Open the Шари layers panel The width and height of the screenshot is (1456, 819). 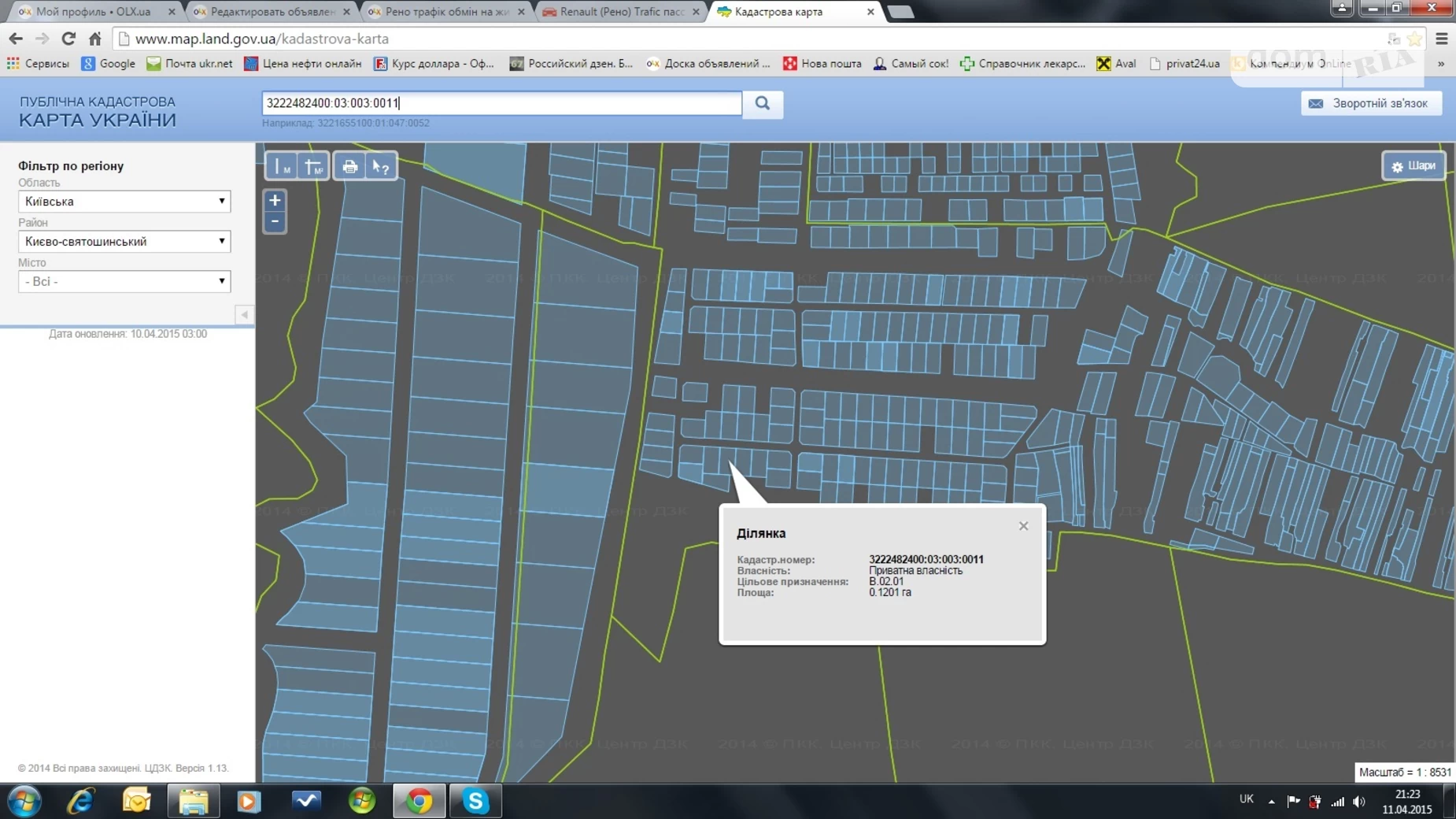1413,166
